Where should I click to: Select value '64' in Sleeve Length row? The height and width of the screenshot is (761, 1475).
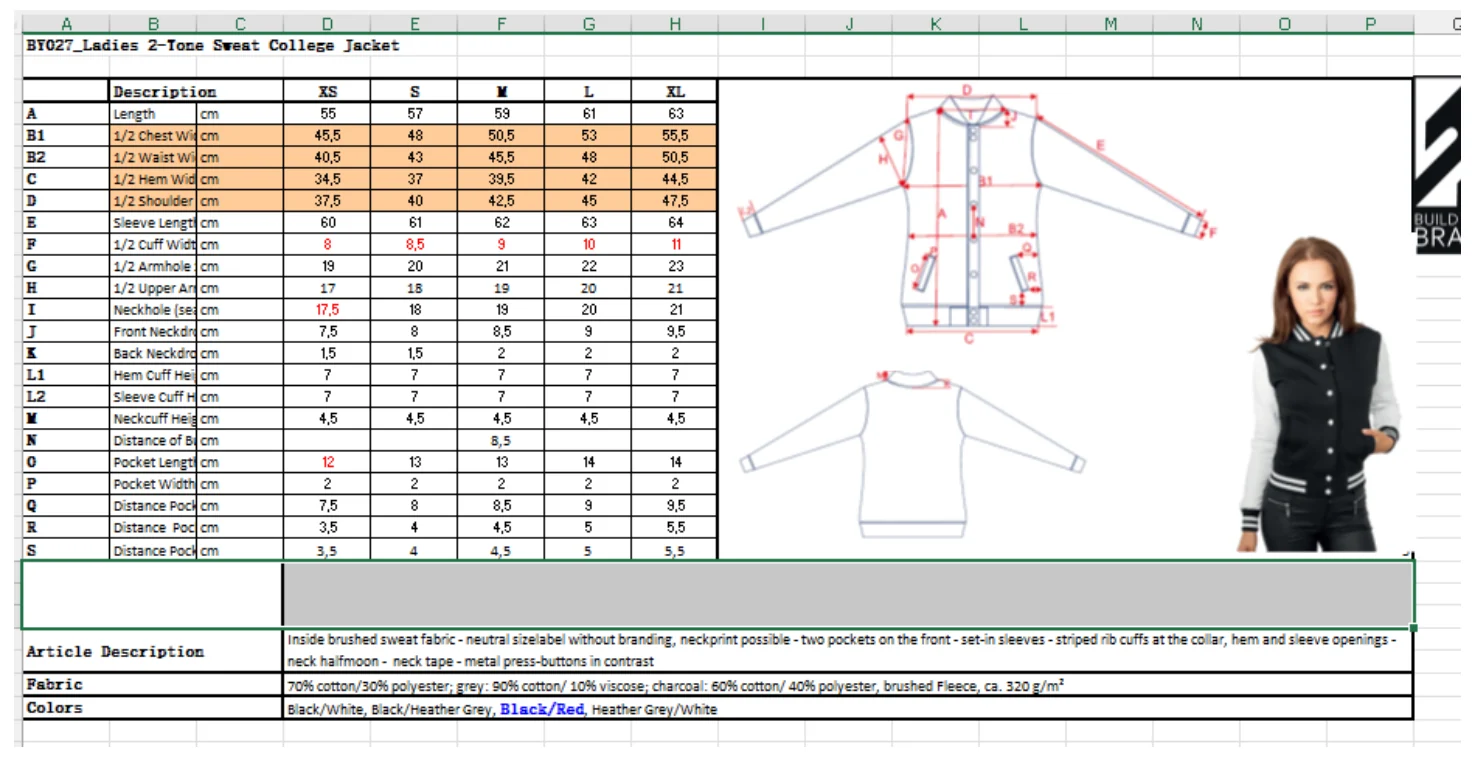point(675,223)
